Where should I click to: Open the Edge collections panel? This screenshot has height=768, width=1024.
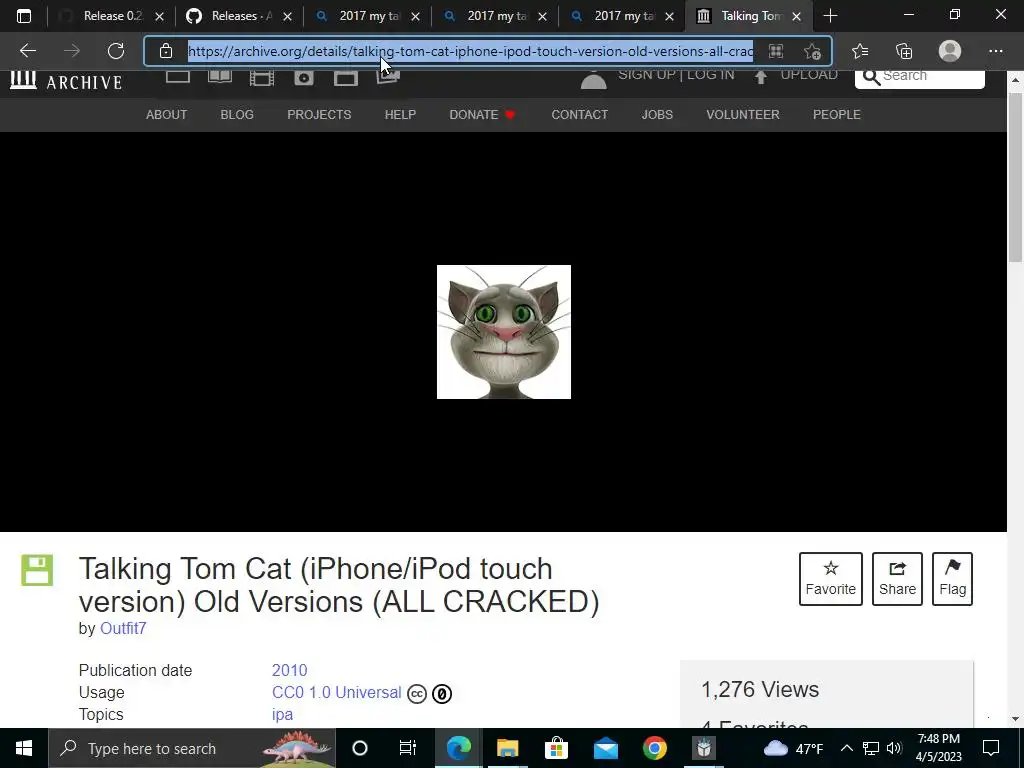[904, 51]
